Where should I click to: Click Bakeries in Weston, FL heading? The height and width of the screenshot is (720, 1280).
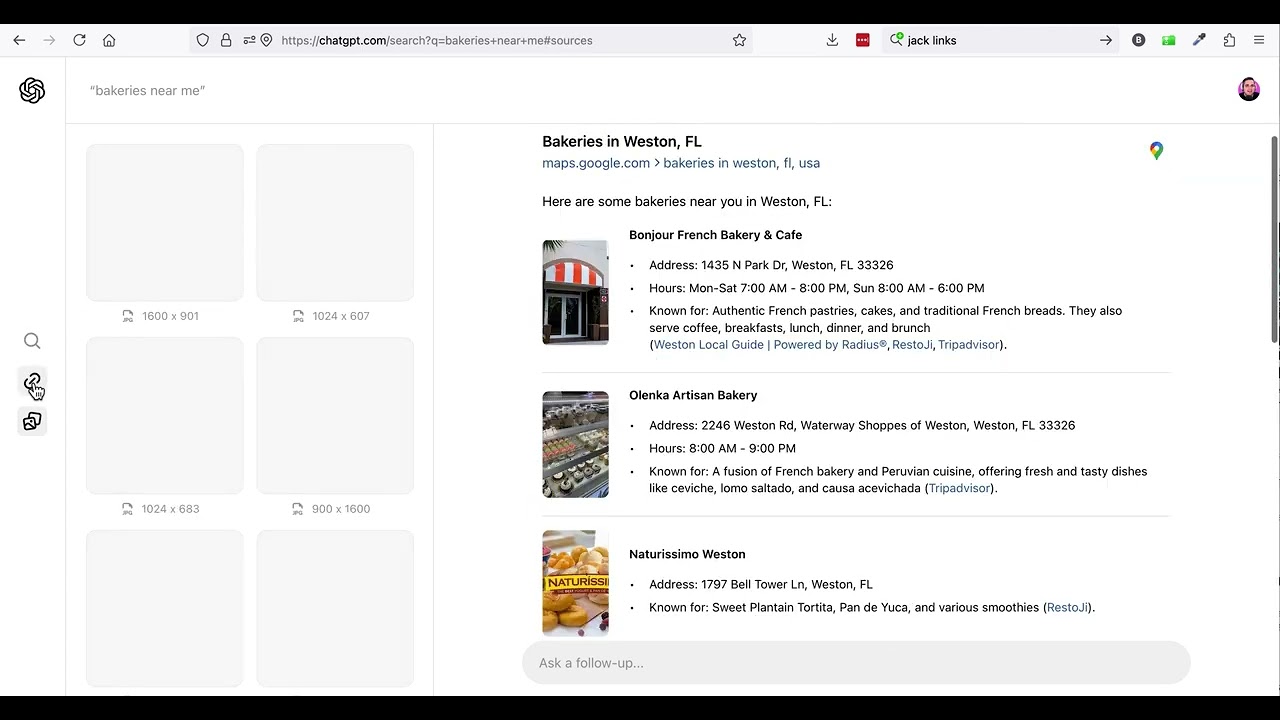click(622, 141)
